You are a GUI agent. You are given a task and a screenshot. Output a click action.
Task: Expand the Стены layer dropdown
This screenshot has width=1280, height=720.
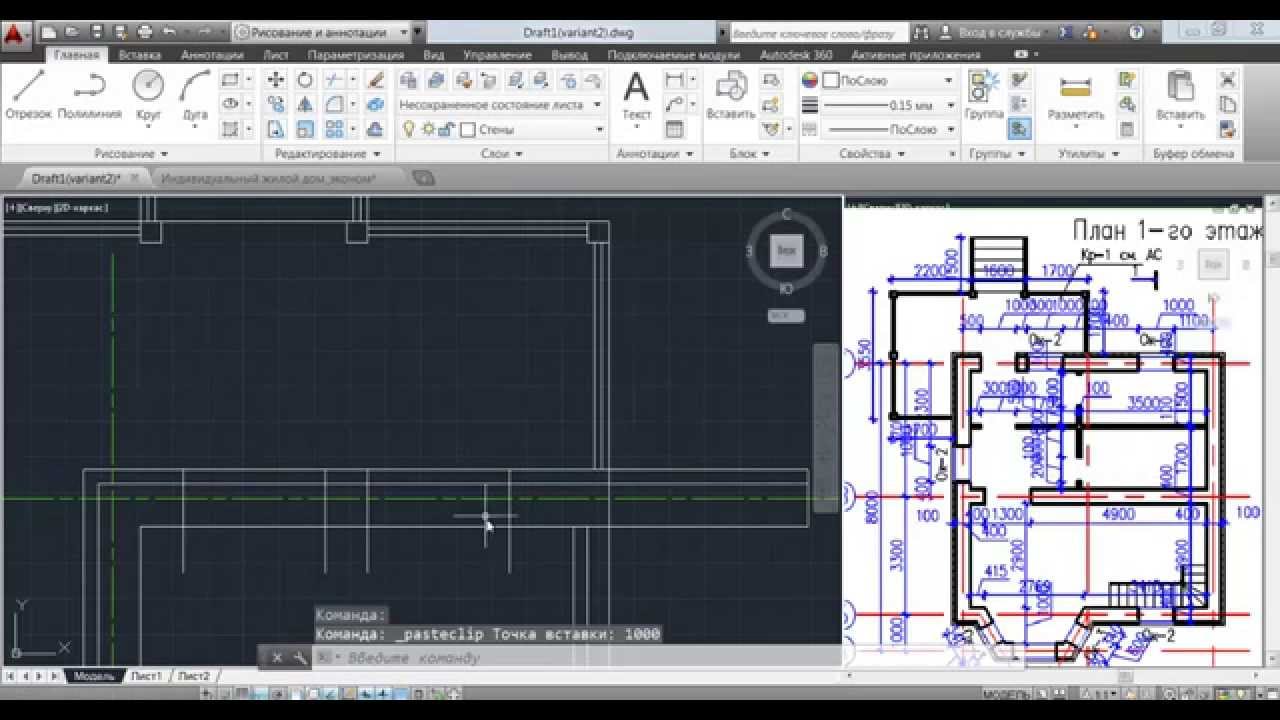point(600,129)
